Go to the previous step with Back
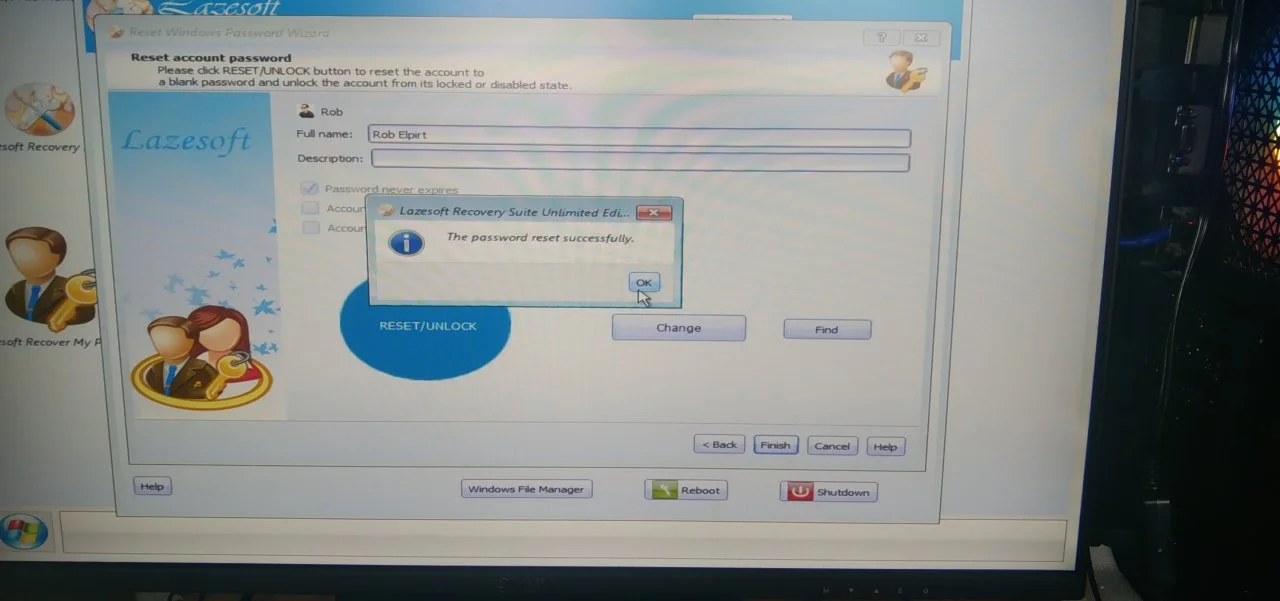Screen dimensions: 1280x601 coord(720,445)
